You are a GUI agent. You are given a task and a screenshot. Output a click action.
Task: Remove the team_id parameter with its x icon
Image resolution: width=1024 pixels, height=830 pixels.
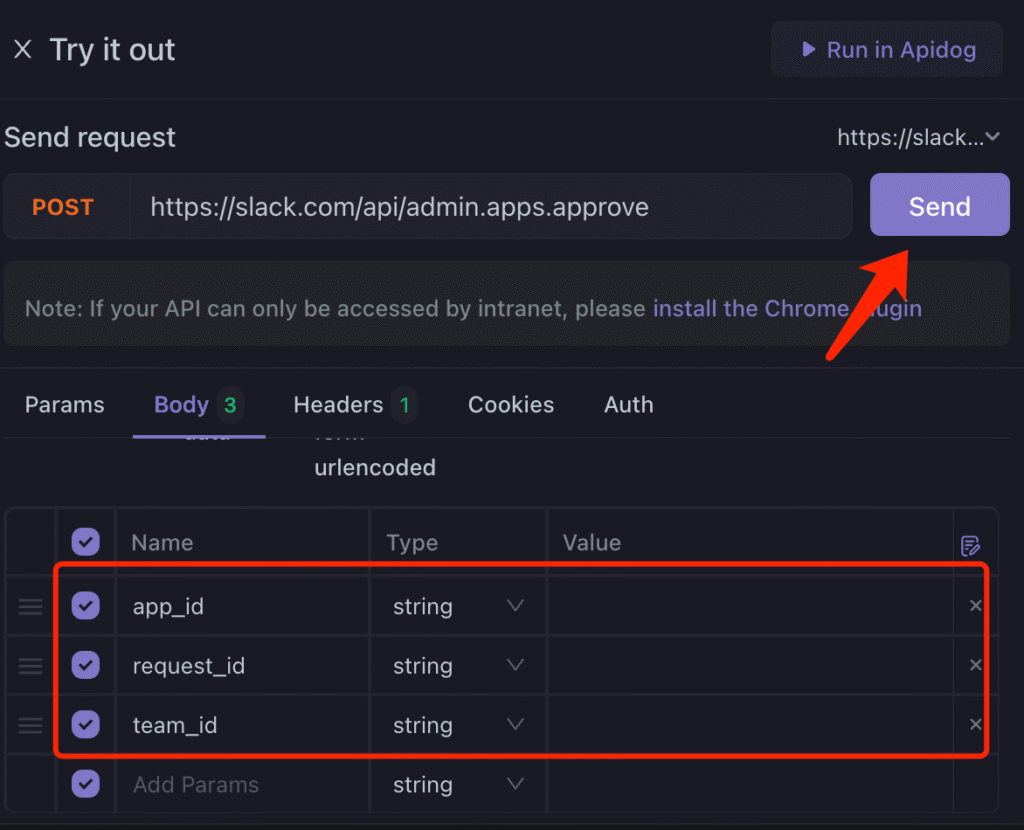click(977, 725)
